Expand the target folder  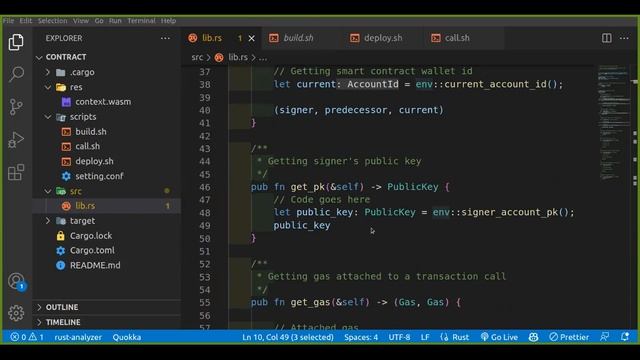point(82,221)
